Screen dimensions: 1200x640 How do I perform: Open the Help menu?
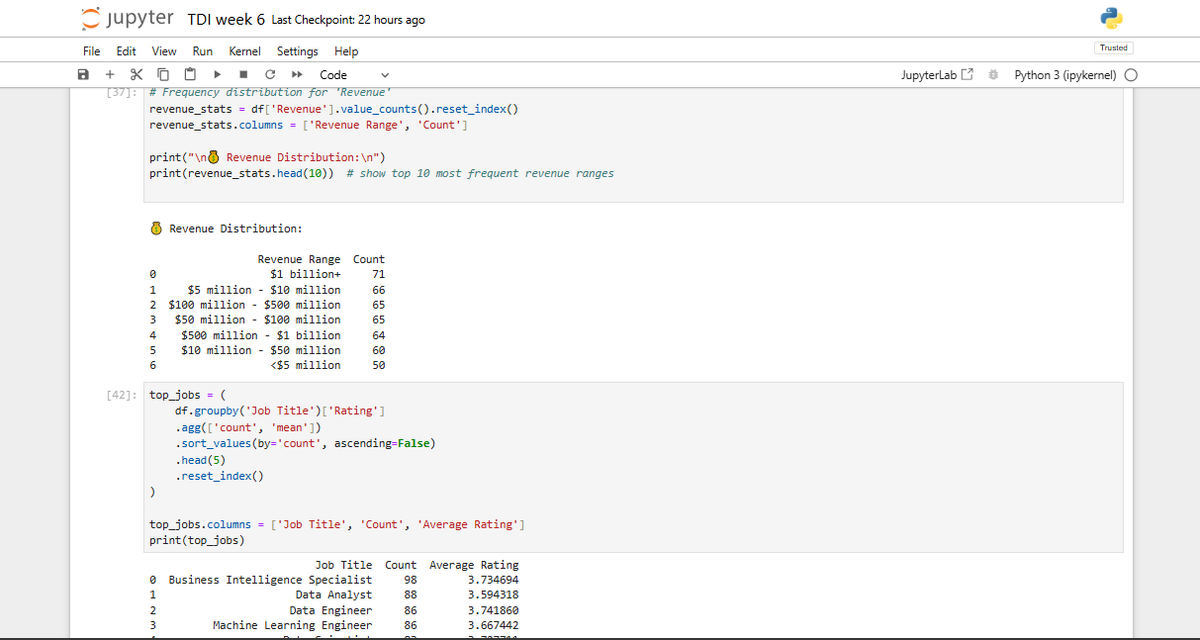pyautogui.click(x=346, y=51)
